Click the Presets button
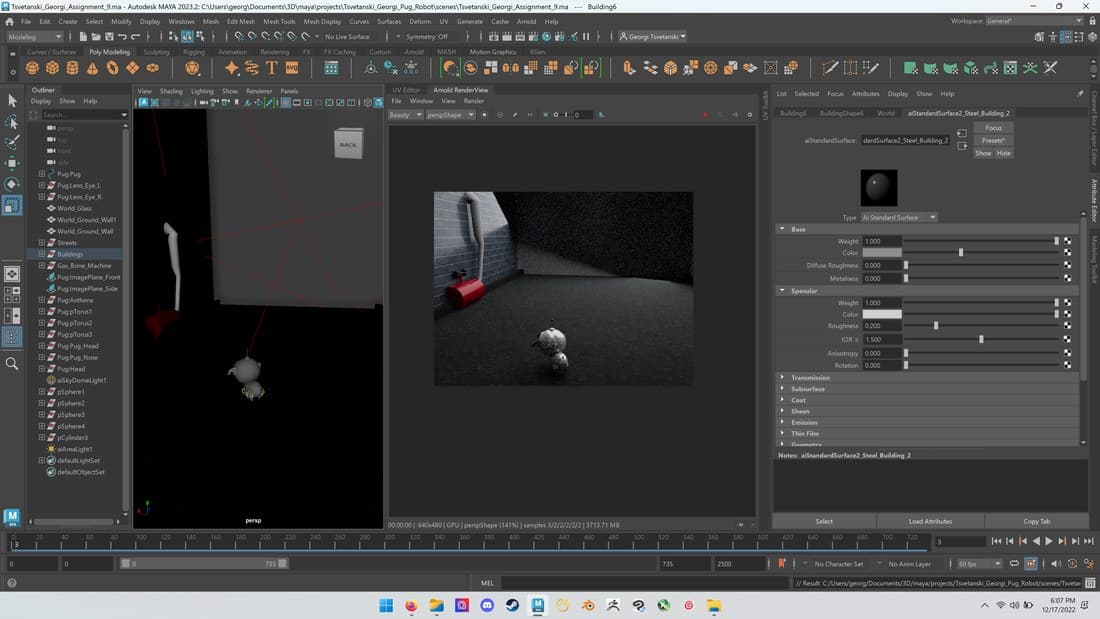The height and width of the screenshot is (619, 1100). click(993, 140)
